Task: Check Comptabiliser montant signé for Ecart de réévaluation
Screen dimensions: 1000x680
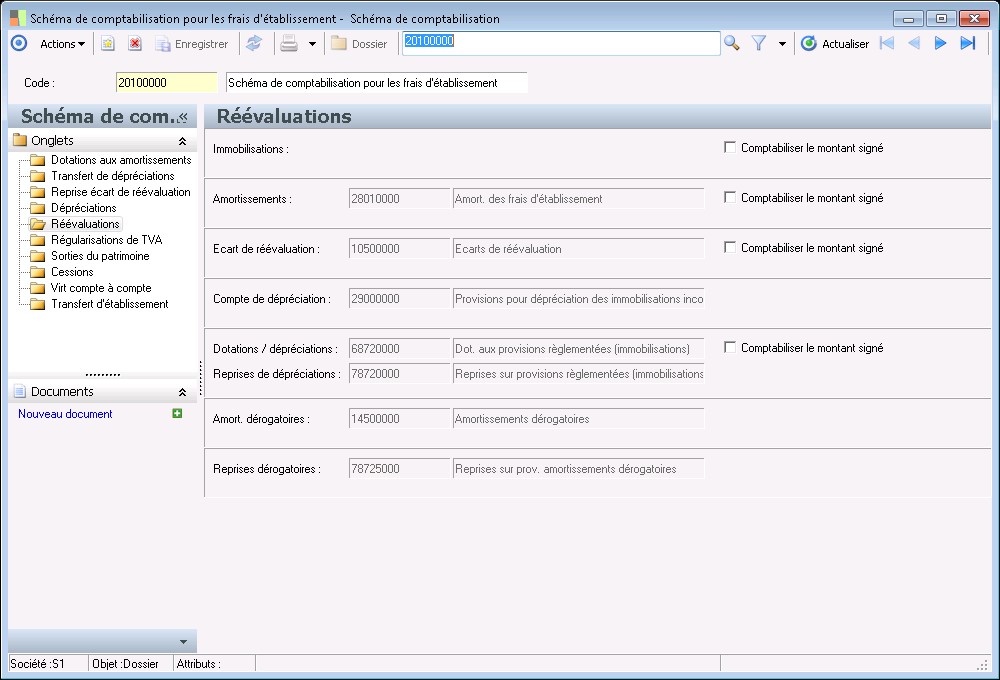Action: tap(730, 247)
